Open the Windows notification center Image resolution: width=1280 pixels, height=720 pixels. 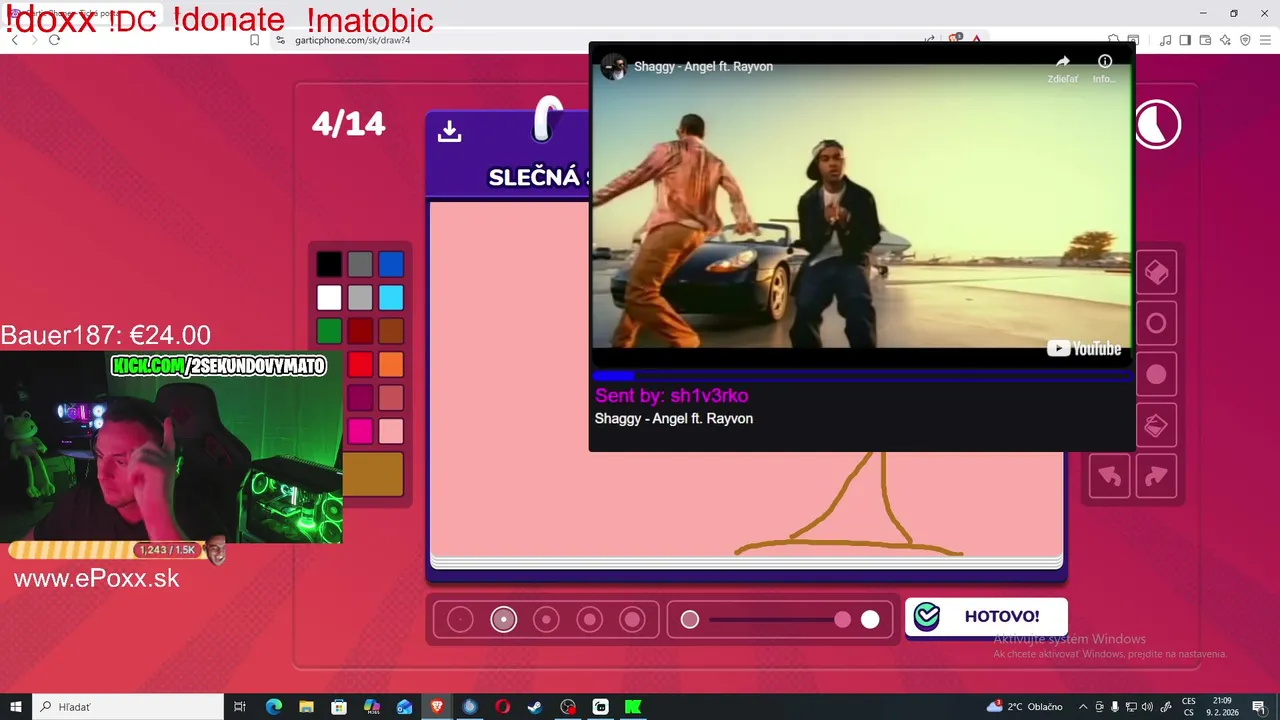pos(1259,707)
